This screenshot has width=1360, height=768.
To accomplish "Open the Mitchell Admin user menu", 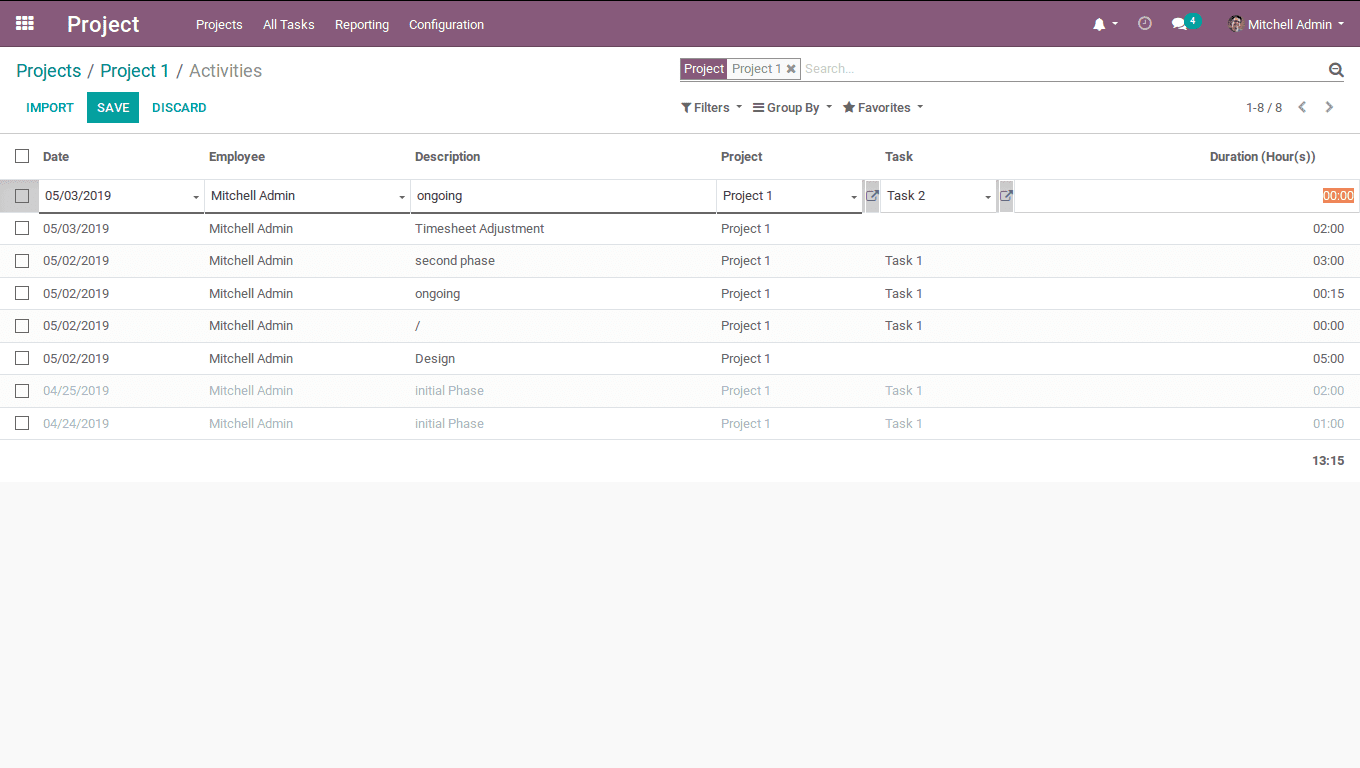I will click(1287, 24).
